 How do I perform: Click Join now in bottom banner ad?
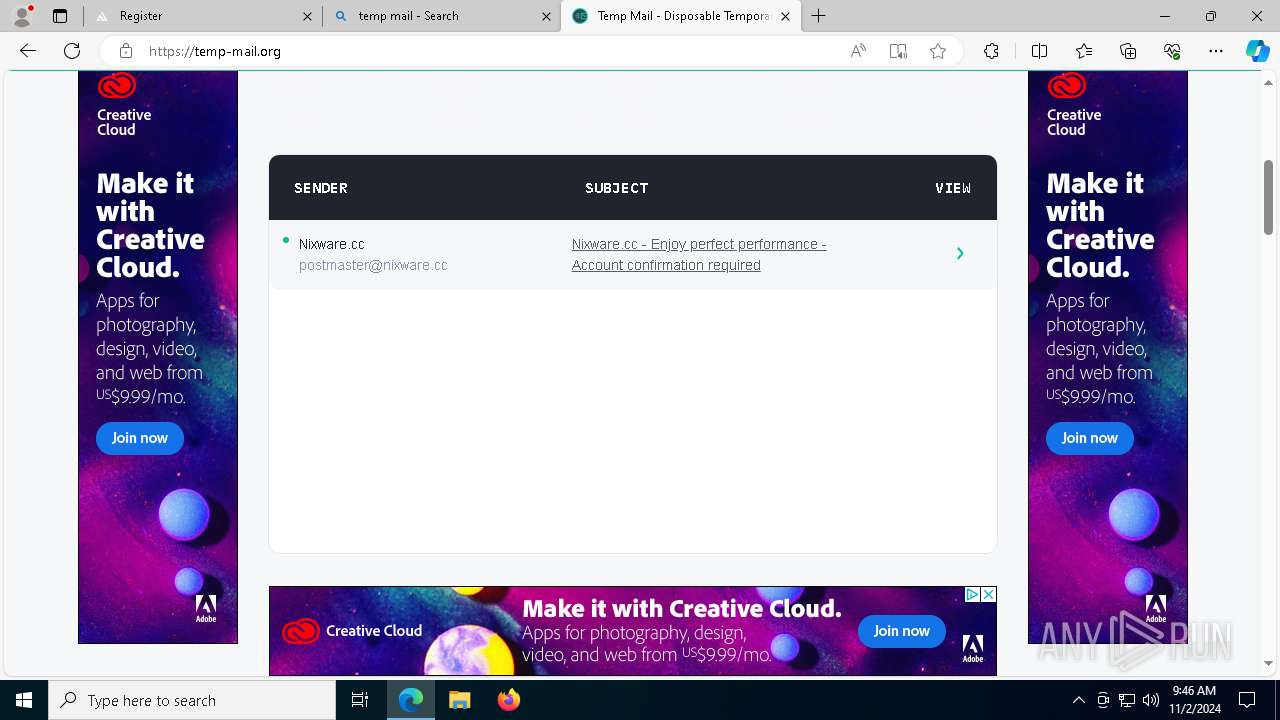pos(902,631)
